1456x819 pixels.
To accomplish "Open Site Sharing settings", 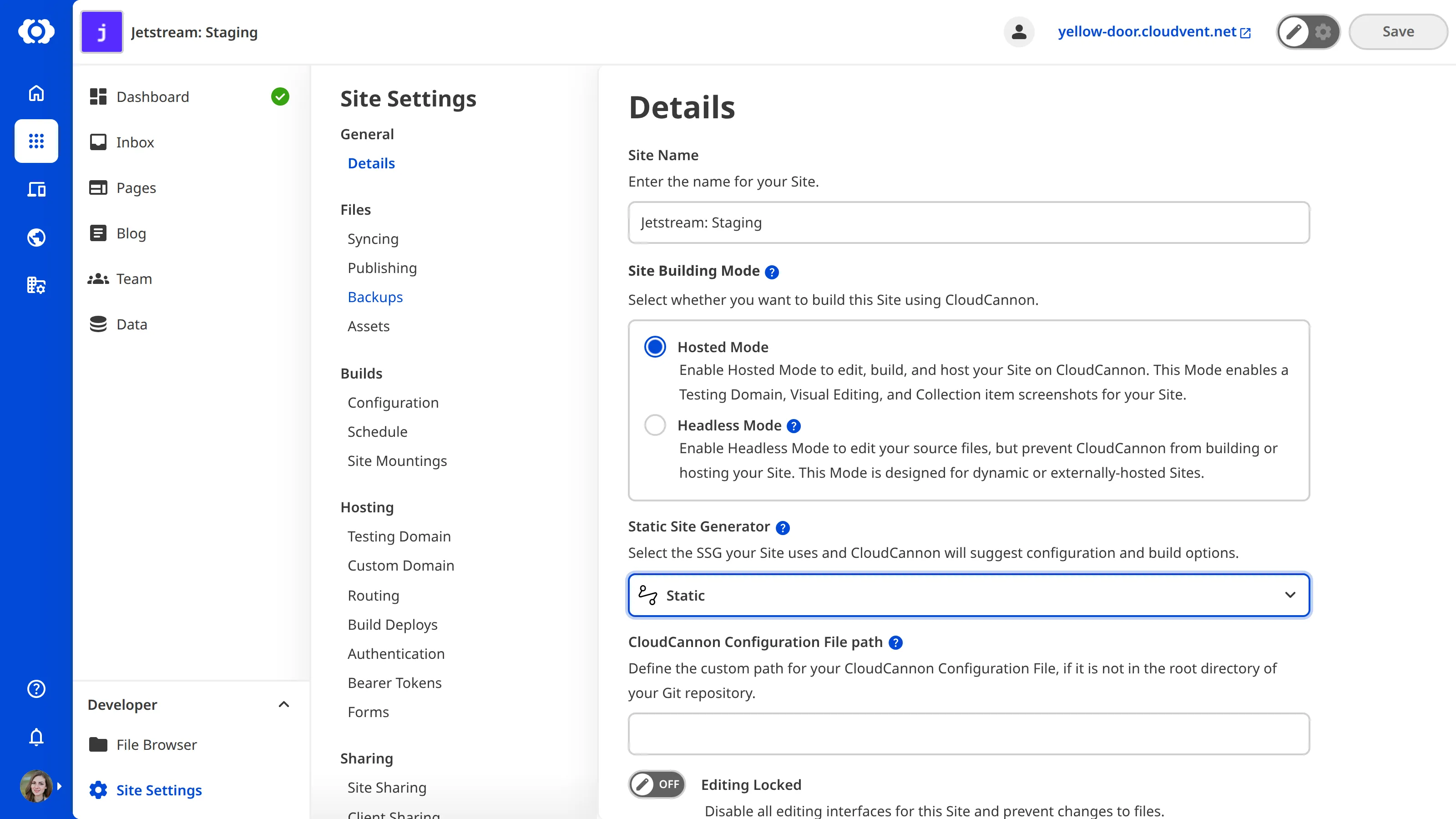I will (387, 787).
